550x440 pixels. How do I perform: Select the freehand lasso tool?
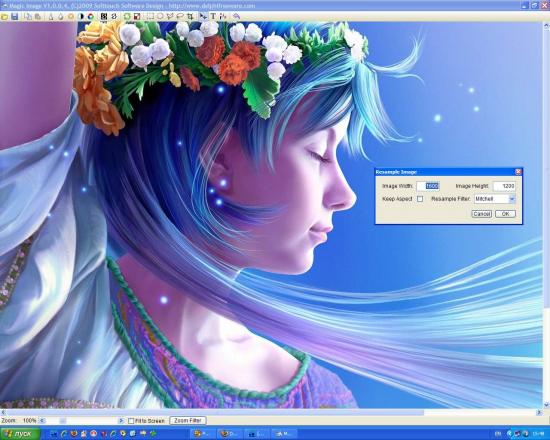180,16
